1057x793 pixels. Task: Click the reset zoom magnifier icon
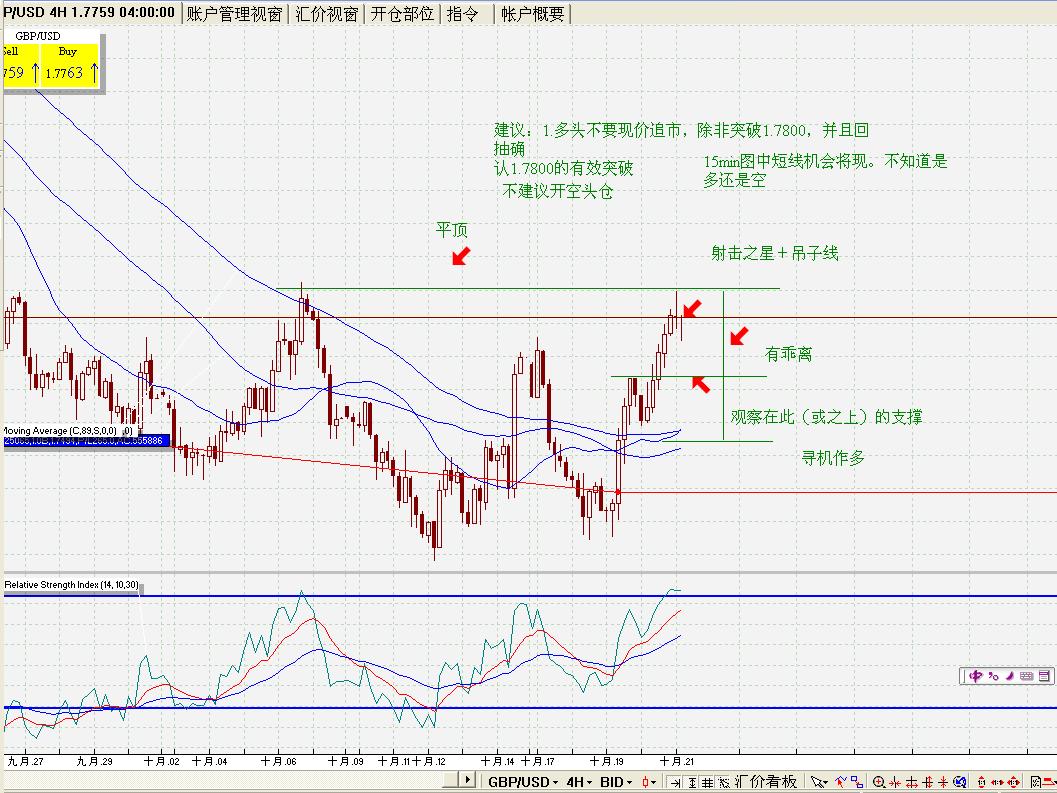[x=960, y=782]
